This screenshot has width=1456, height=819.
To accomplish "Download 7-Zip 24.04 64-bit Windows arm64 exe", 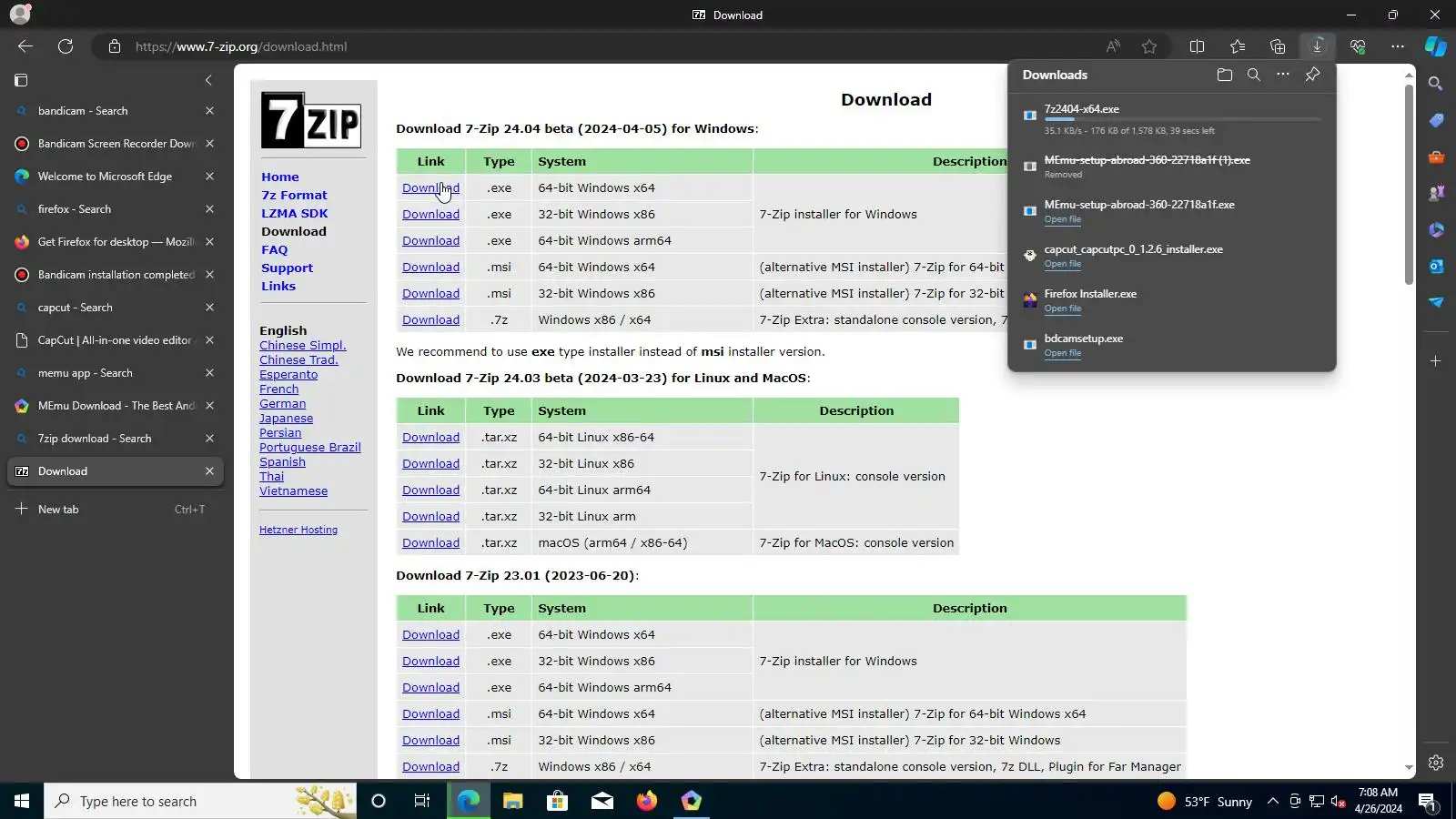I will click(x=430, y=241).
